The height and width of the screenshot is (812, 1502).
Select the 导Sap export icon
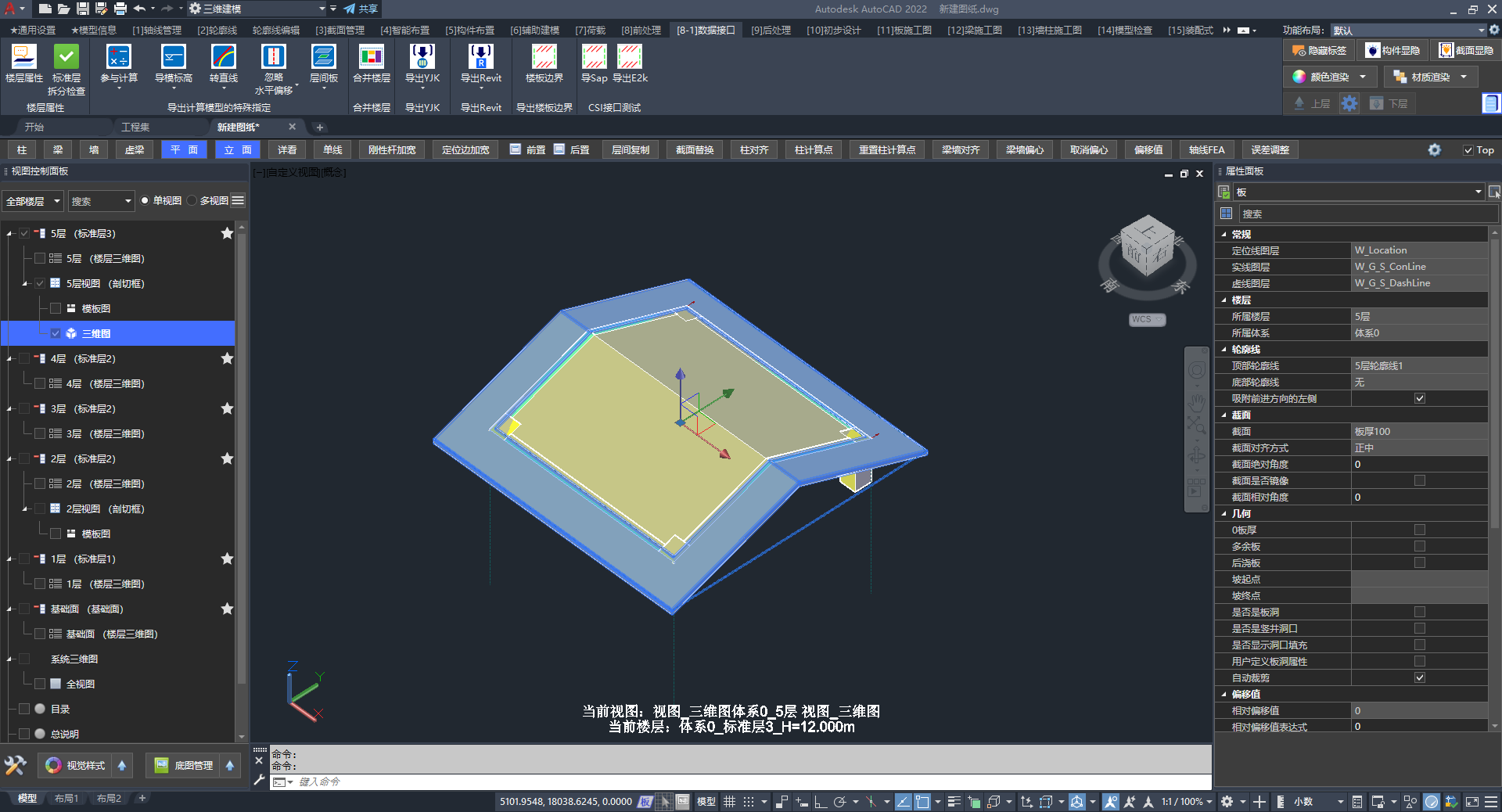coord(594,58)
